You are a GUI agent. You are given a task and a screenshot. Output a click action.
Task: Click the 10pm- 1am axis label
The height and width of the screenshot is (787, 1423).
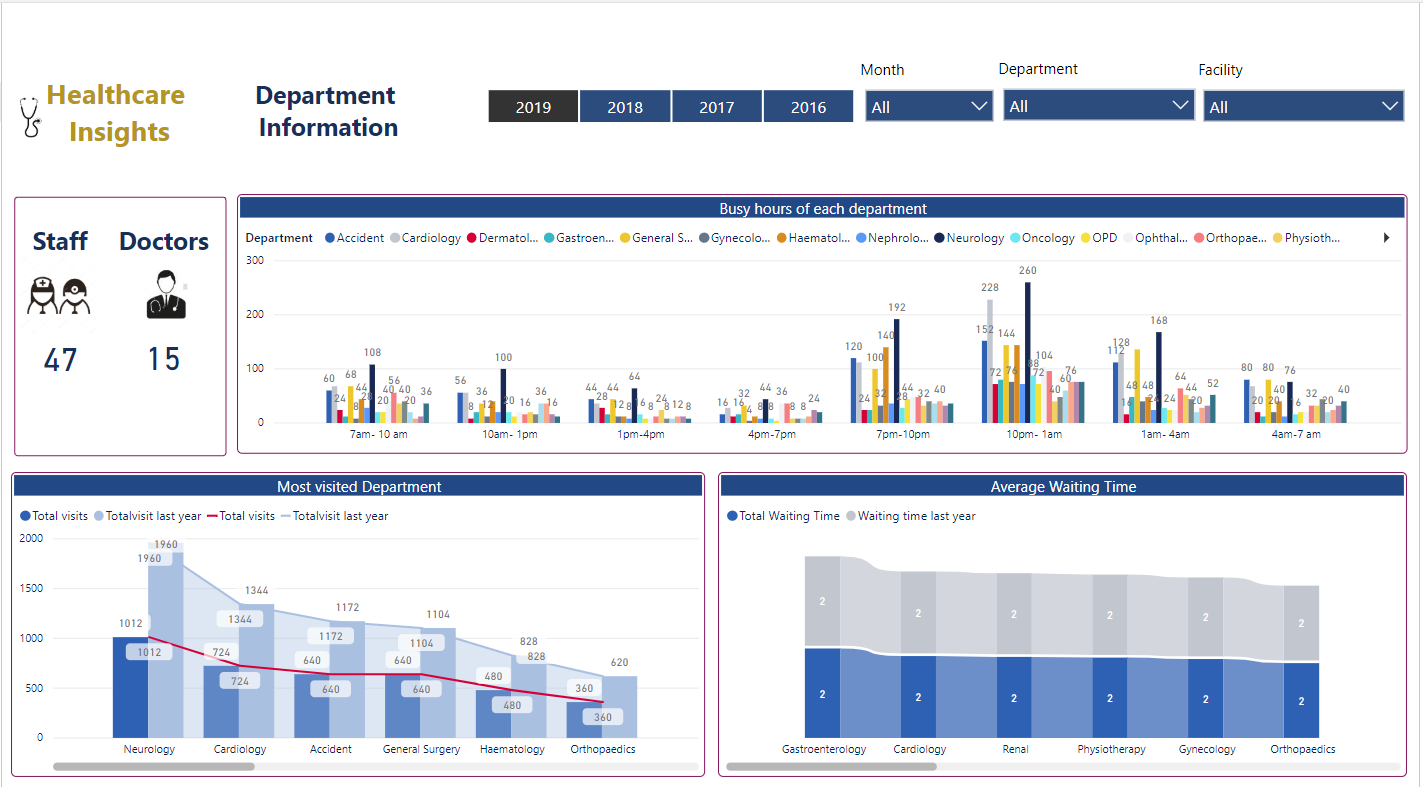click(1034, 434)
